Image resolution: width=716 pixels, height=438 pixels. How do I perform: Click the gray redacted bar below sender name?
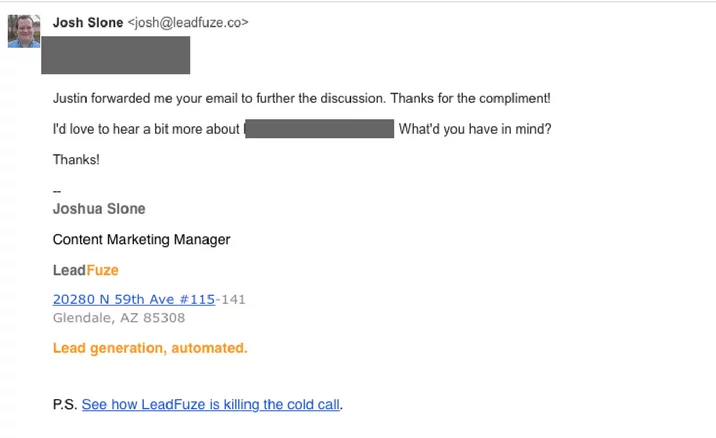click(116, 55)
